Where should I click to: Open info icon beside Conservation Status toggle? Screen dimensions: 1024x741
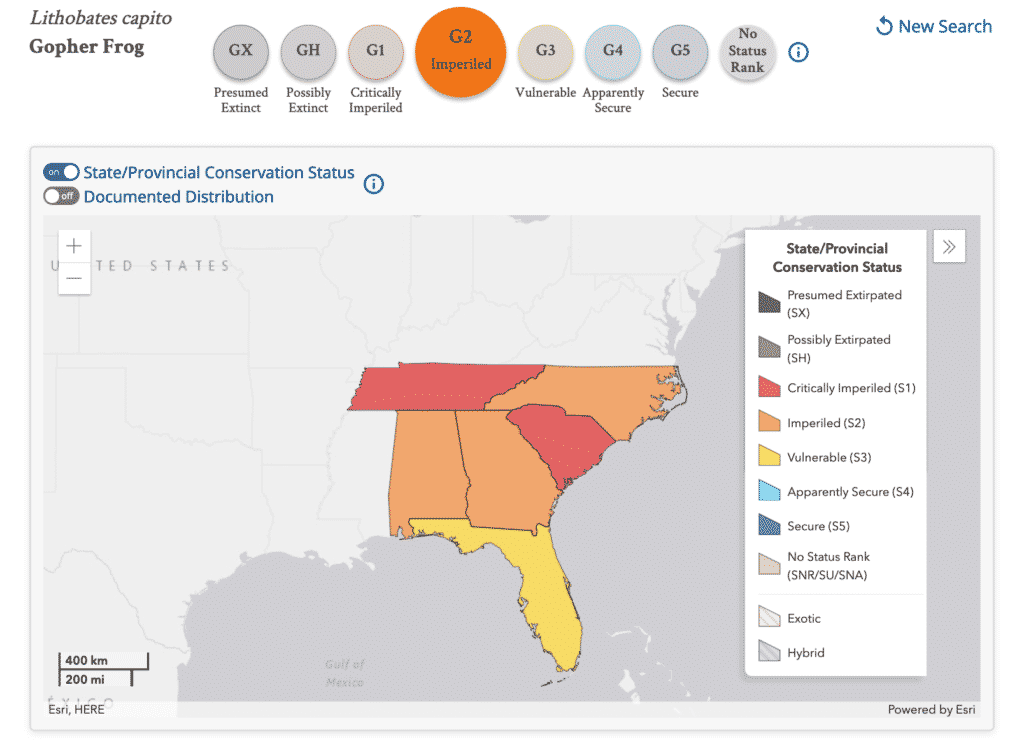(x=374, y=184)
